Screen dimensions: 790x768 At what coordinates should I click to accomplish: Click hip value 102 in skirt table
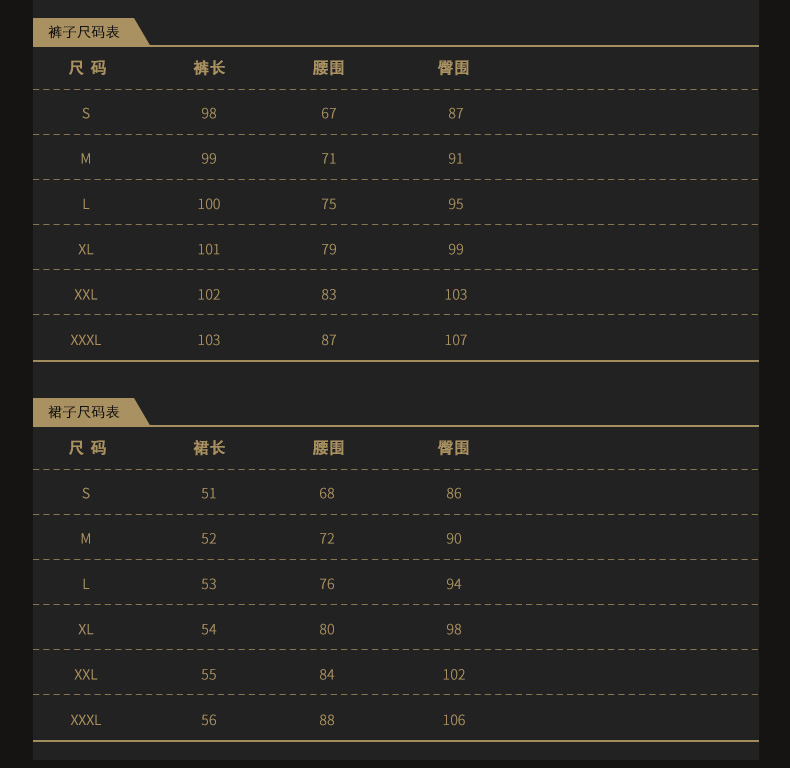click(x=454, y=675)
